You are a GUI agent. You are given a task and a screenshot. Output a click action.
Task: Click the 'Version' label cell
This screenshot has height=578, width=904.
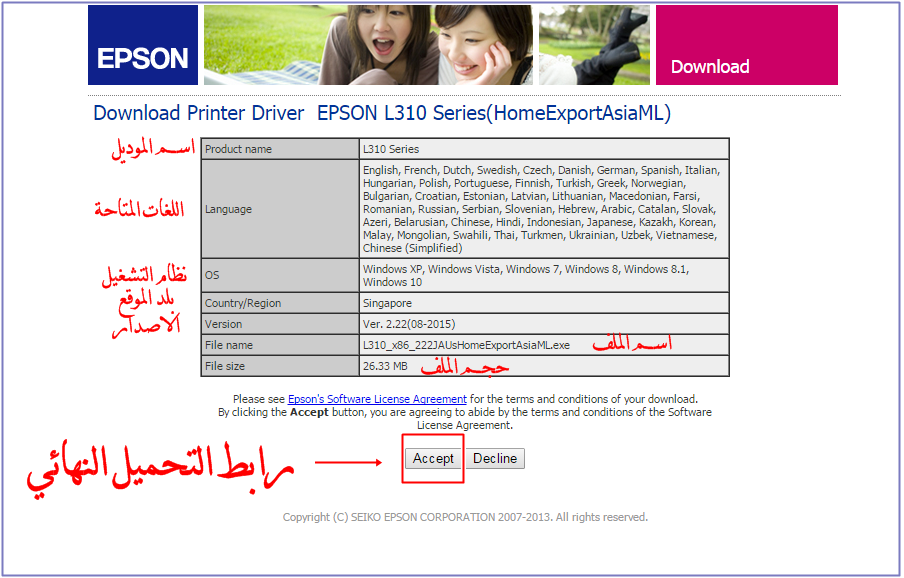[280, 324]
